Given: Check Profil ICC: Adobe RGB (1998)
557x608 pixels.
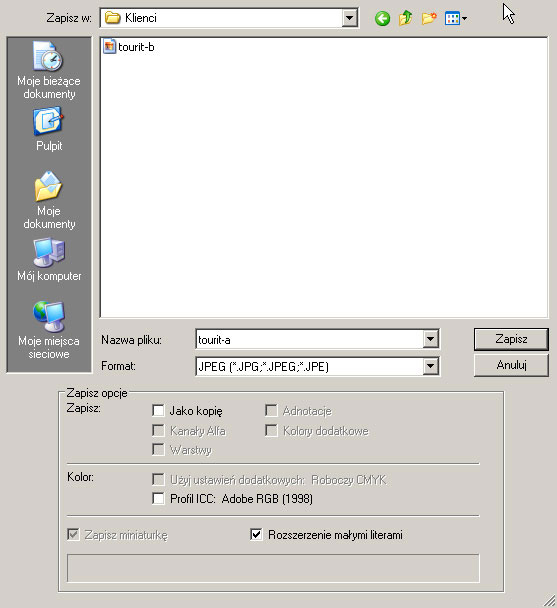Looking at the screenshot, I should coord(158,498).
